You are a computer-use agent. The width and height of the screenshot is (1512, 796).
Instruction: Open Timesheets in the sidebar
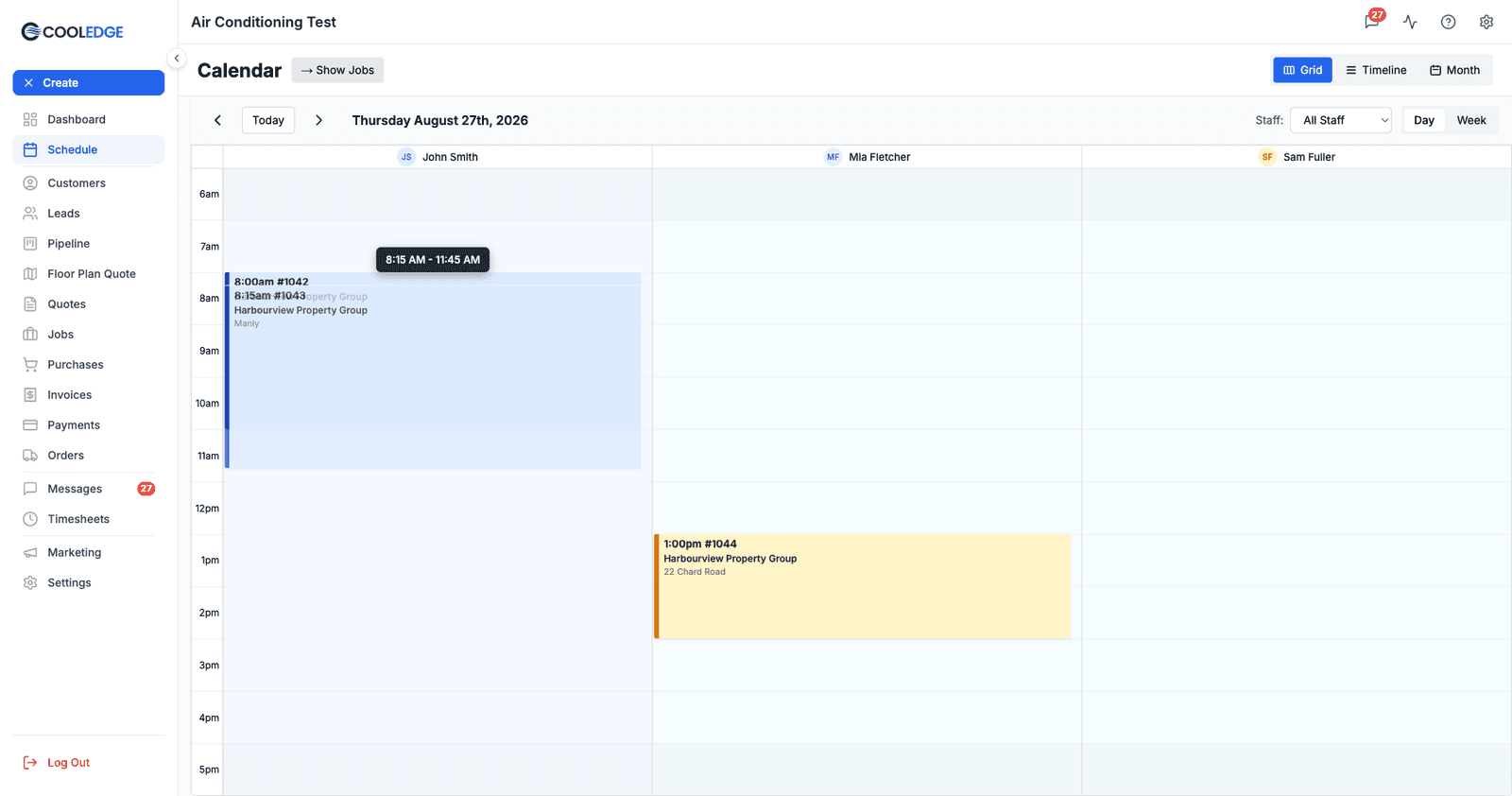89,519
